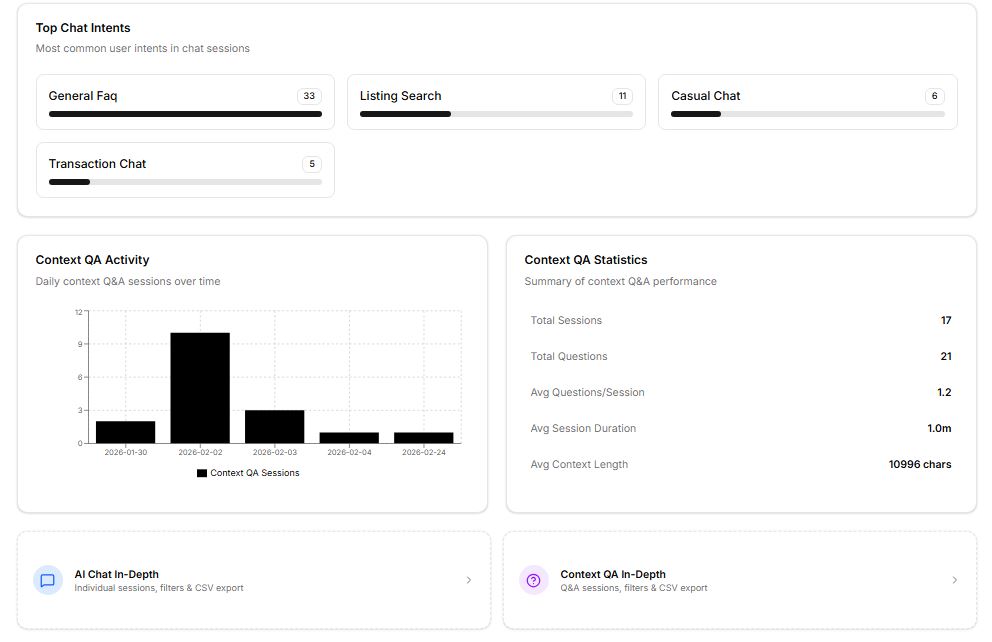992x642 pixels.
Task: Click the 2026-02-03 bar in chart
Action: (274, 426)
